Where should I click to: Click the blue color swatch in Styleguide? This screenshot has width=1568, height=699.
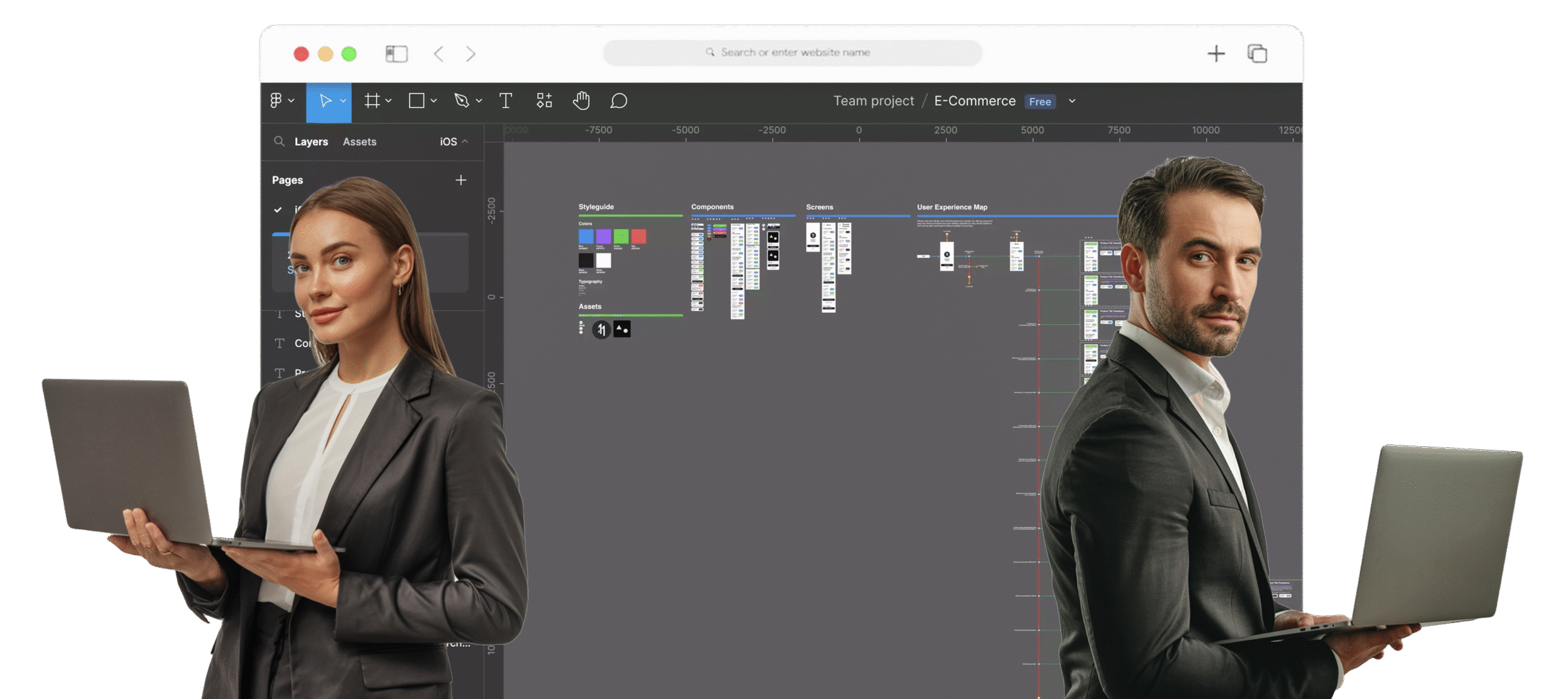tap(586, 236)
